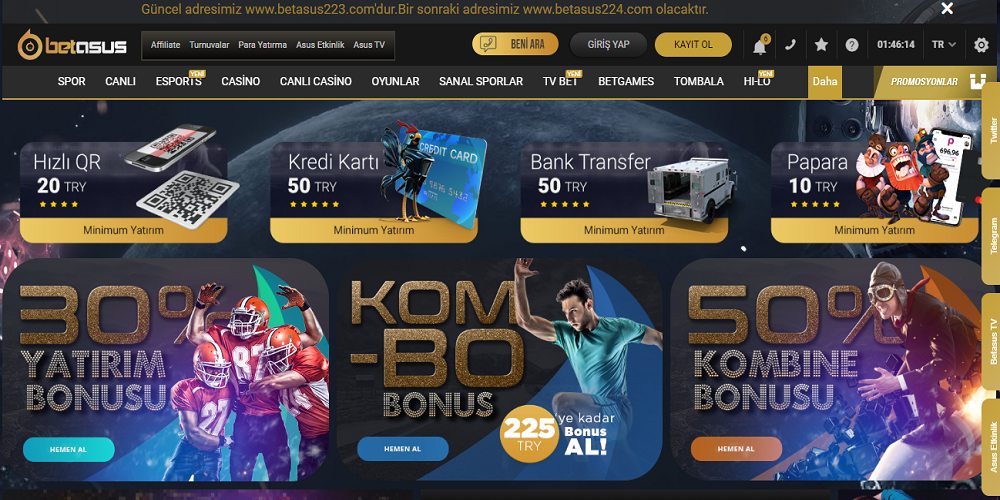Expand the TR language dropdown

[944, 45]
